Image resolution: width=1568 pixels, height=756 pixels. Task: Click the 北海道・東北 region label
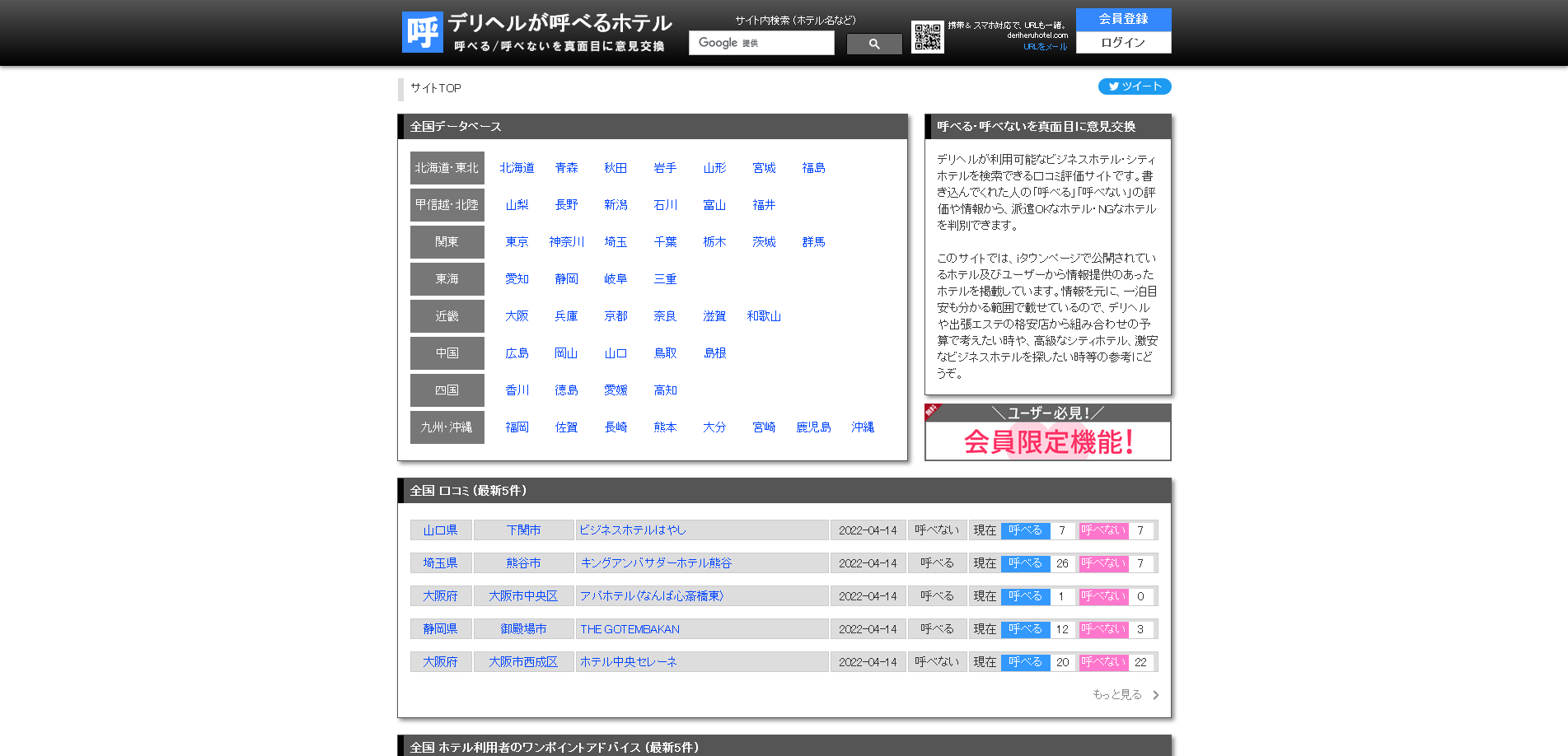447,168
